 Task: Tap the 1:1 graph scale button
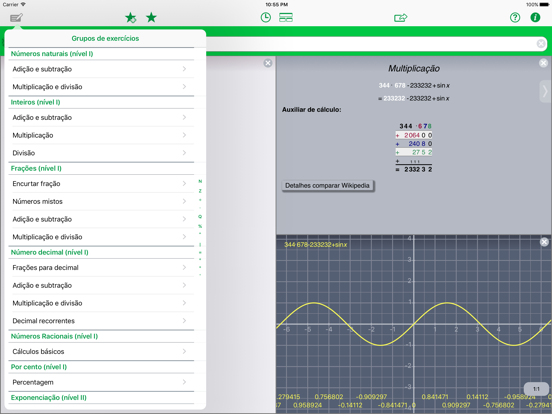point(536,389)
